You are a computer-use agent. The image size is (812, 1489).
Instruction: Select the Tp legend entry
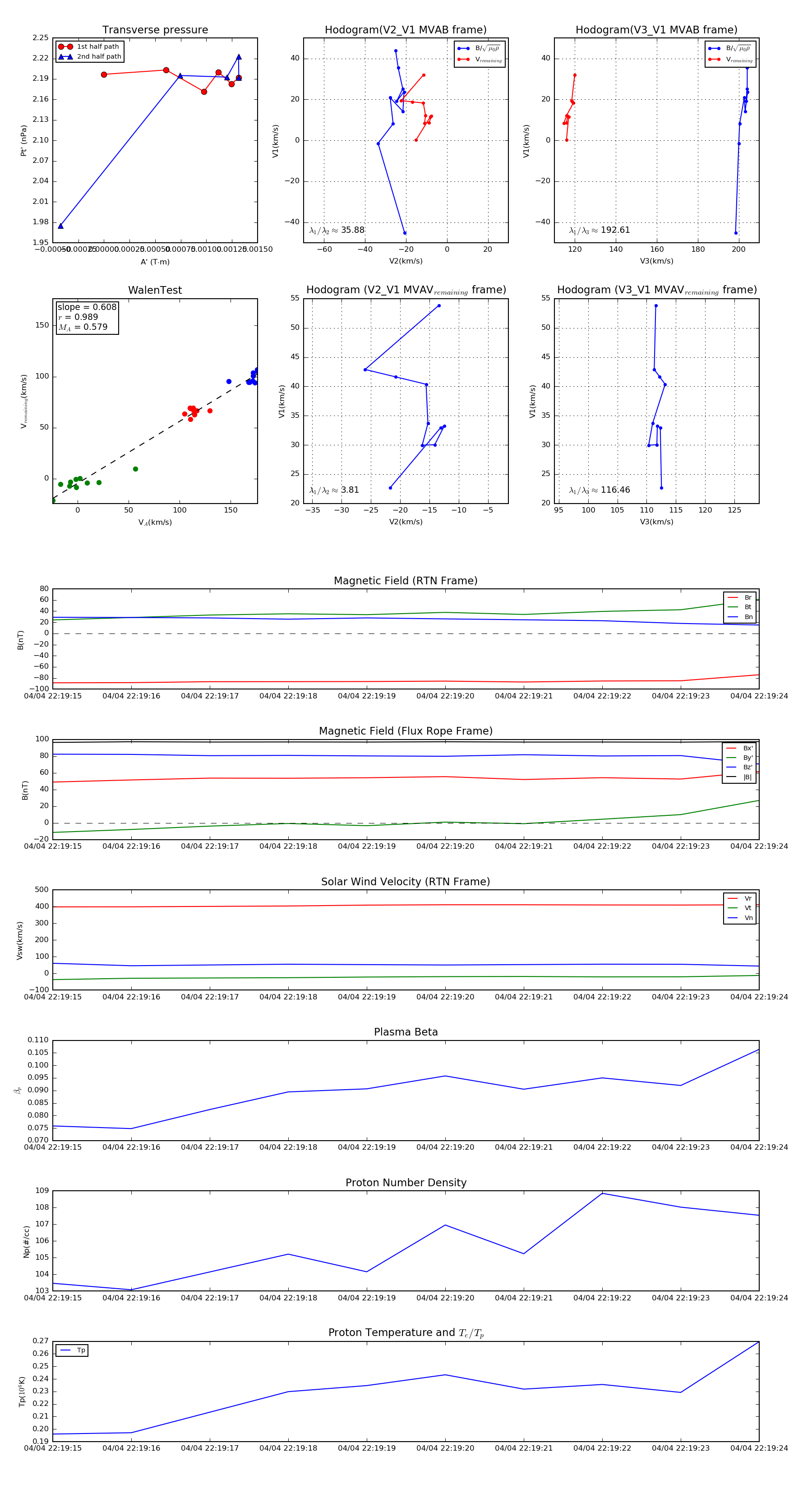tap(72, 1350)
